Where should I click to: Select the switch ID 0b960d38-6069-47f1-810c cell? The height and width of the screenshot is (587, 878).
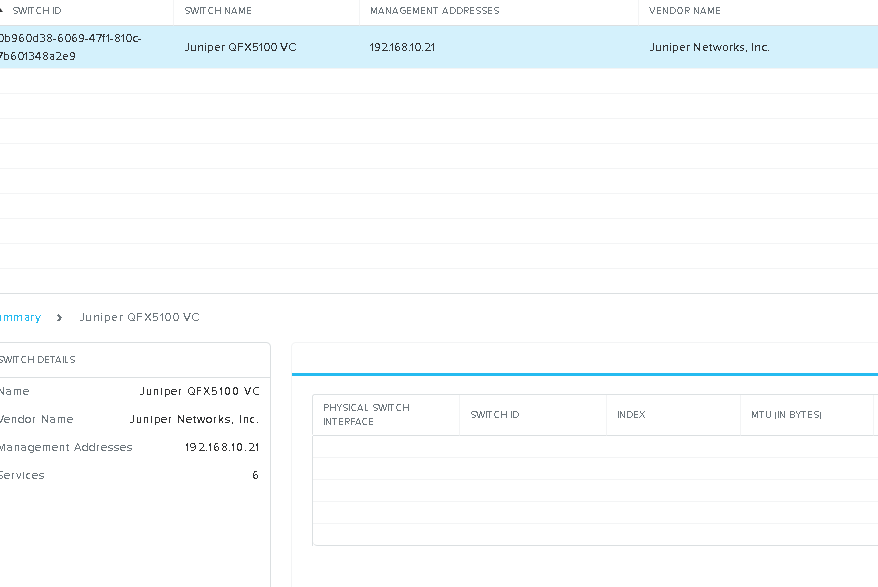coord(70,47)
